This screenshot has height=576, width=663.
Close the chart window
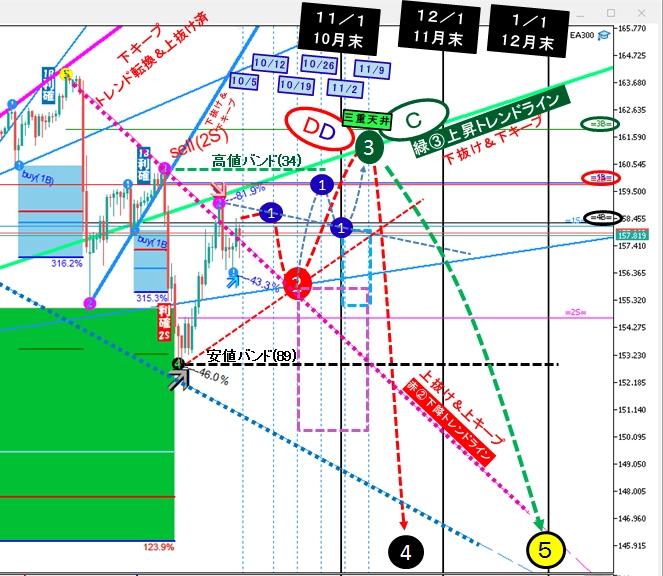pos(641,13)
